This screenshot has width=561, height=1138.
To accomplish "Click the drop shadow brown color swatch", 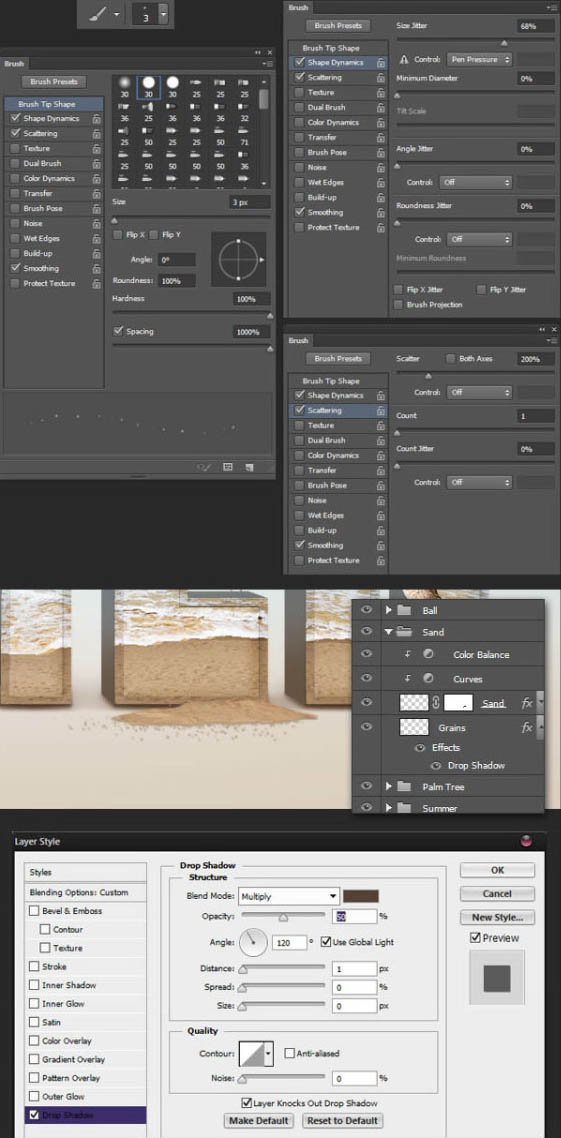I will [x=361, y=896].
